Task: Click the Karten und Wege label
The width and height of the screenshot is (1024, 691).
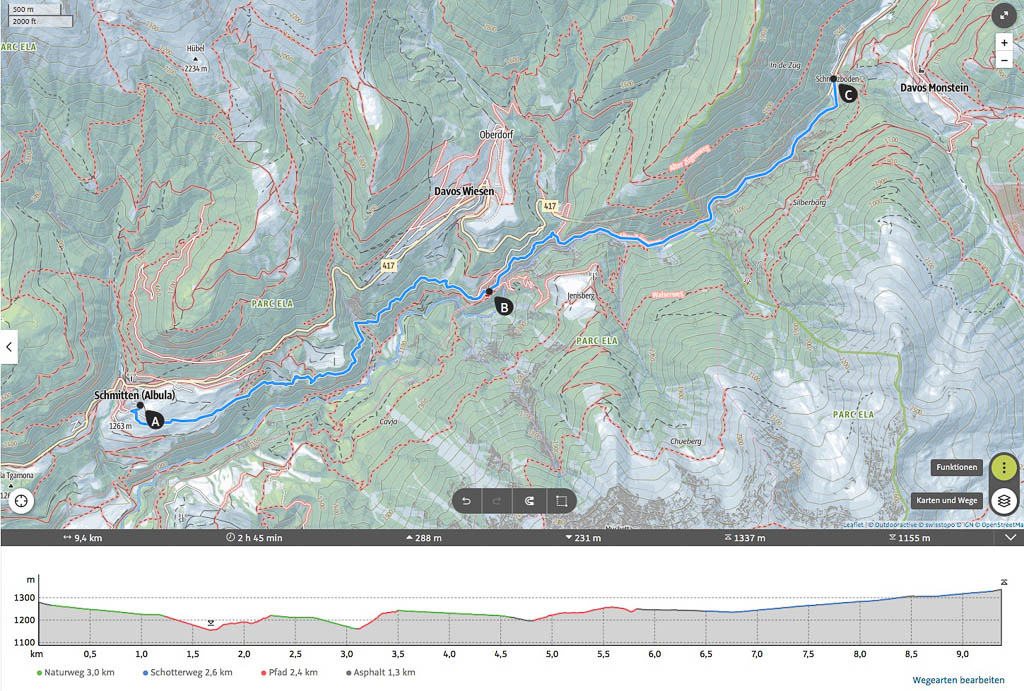Action: [946, 500]
